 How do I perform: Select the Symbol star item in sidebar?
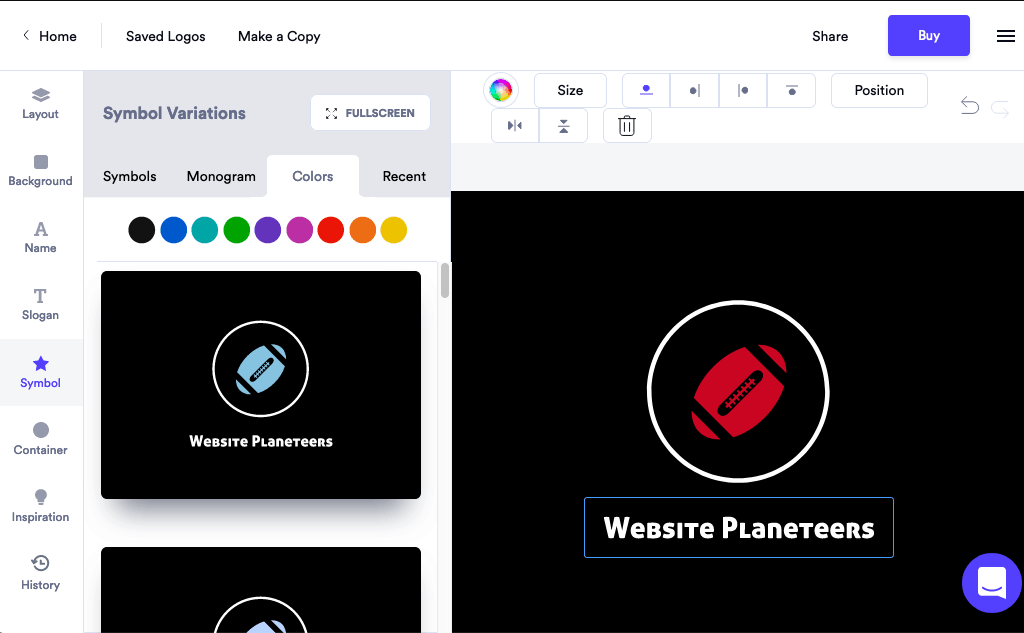click(40, 372)
